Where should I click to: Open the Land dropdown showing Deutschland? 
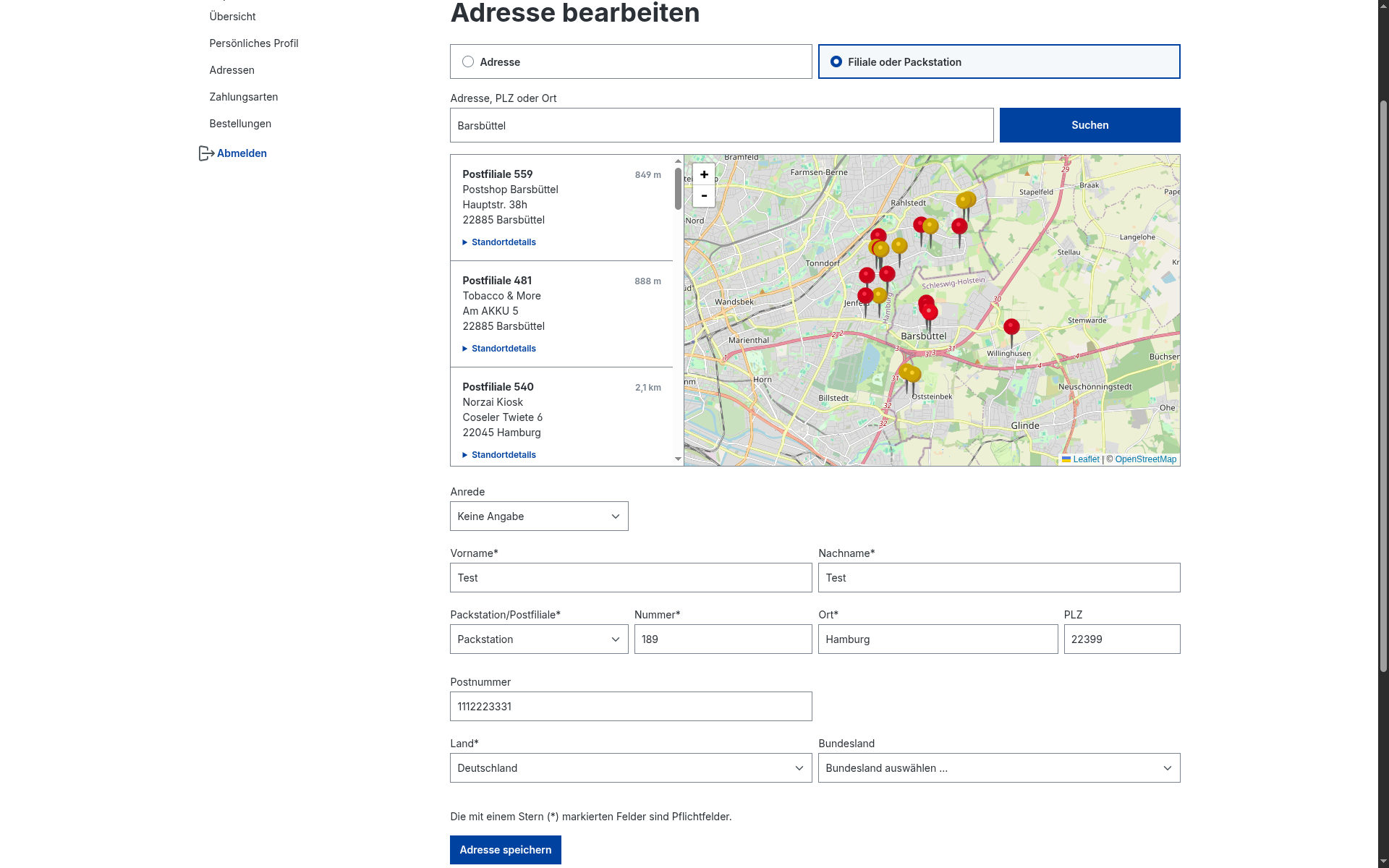point(631,768)
